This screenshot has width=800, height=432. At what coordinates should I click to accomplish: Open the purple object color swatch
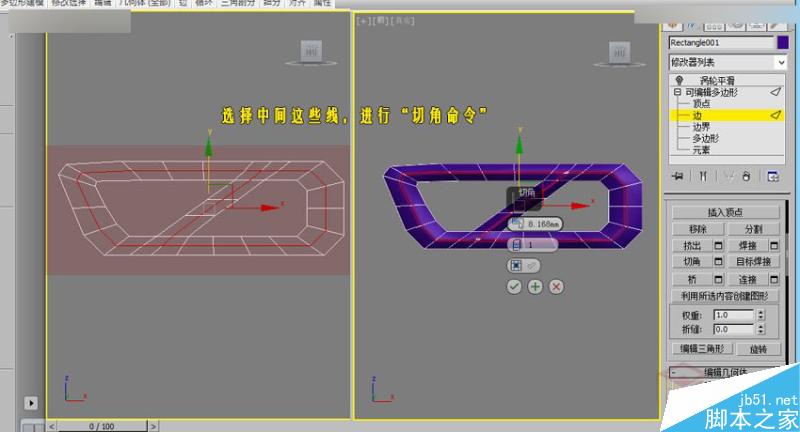783,43
